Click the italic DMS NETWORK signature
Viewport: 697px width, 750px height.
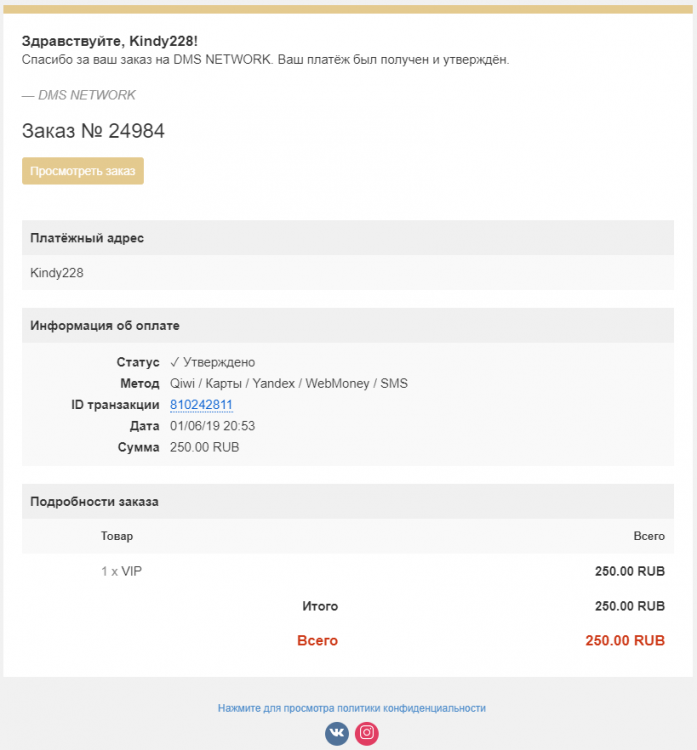[x=79, y=95]
